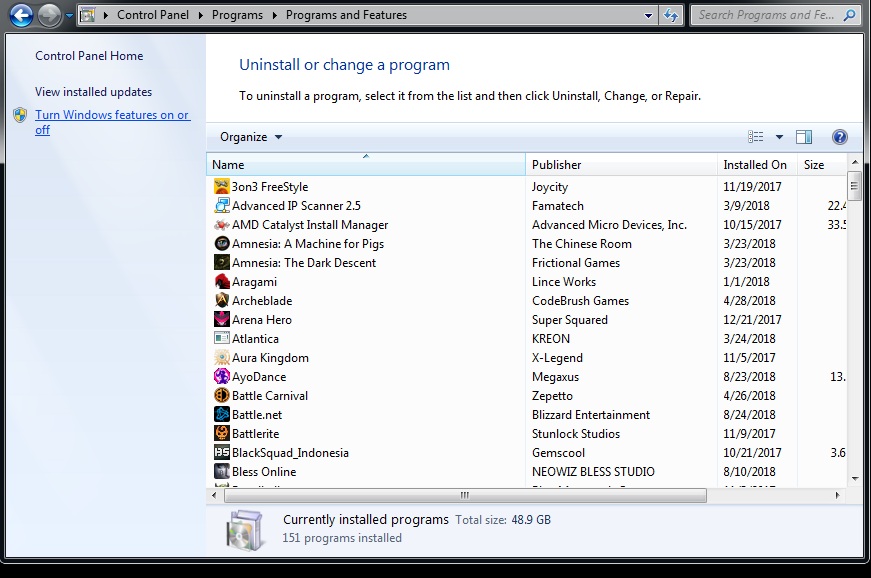Image resolution: width=871 pixels, height=578 pixels.
Task: Click the Bless Online program icon
Action: (222, 471)
